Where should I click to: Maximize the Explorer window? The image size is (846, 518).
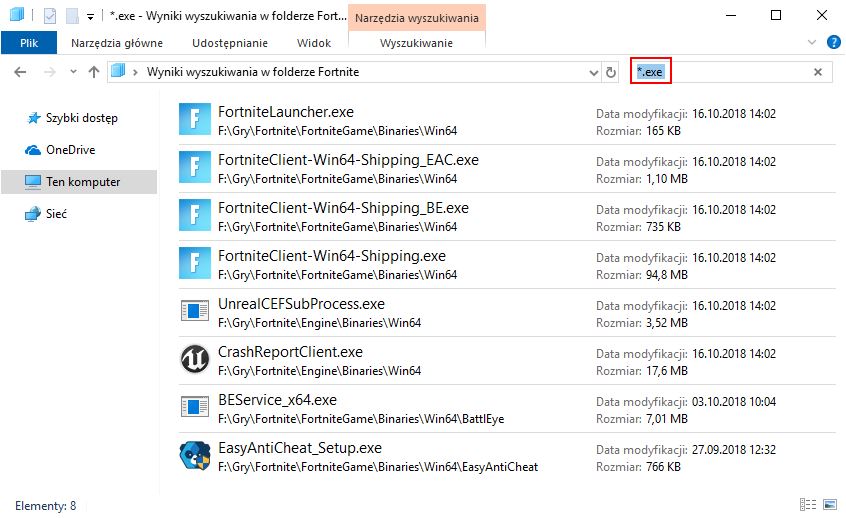tap(776, 15)
